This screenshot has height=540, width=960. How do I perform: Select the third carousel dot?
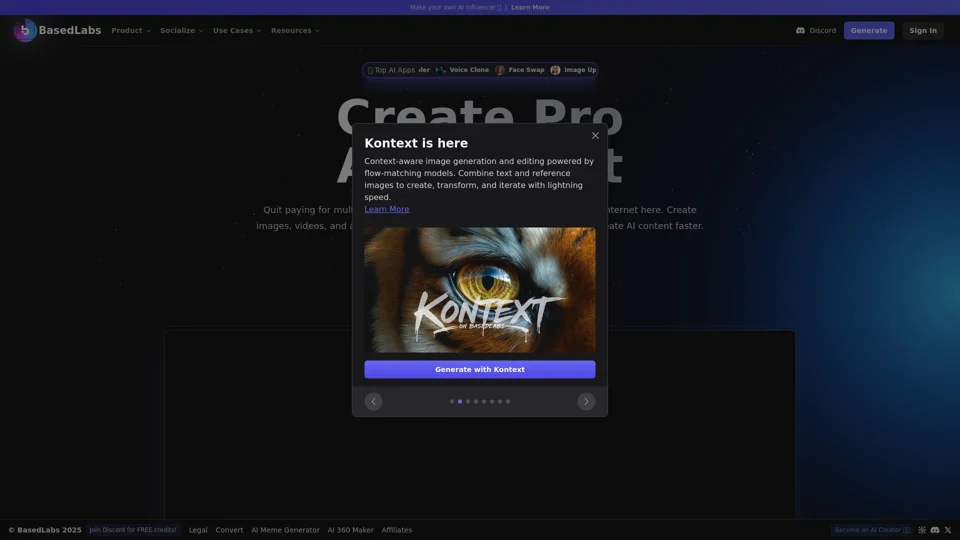point(468,402)
